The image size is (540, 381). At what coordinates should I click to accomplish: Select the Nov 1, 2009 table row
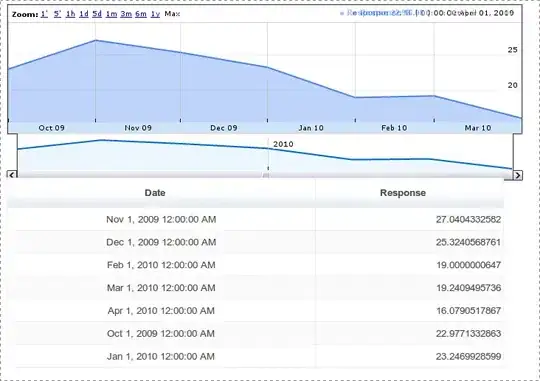[256, 219]
